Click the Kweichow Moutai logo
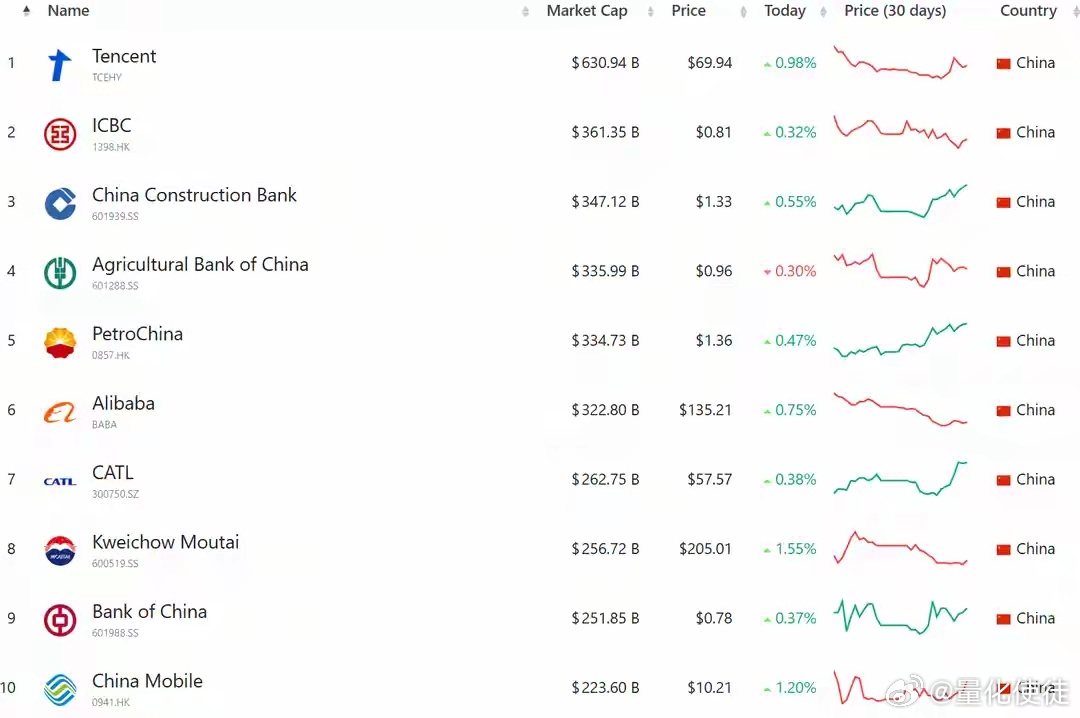1080x718 pixels. tap(60, 551)
